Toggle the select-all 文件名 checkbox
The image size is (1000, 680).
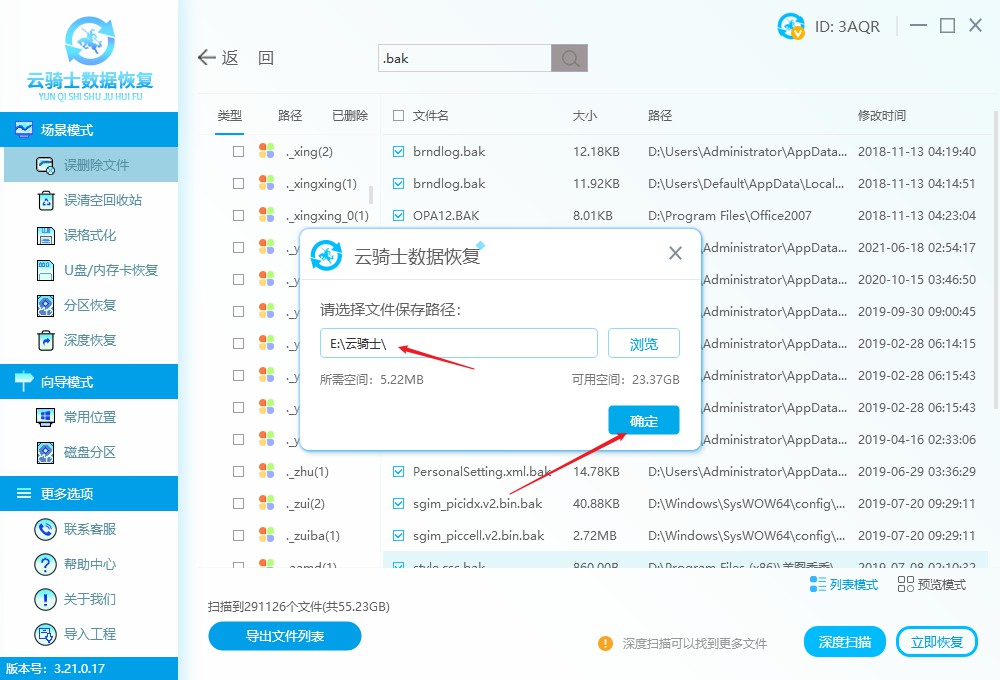pyautogui.click(x=399, y=115)
